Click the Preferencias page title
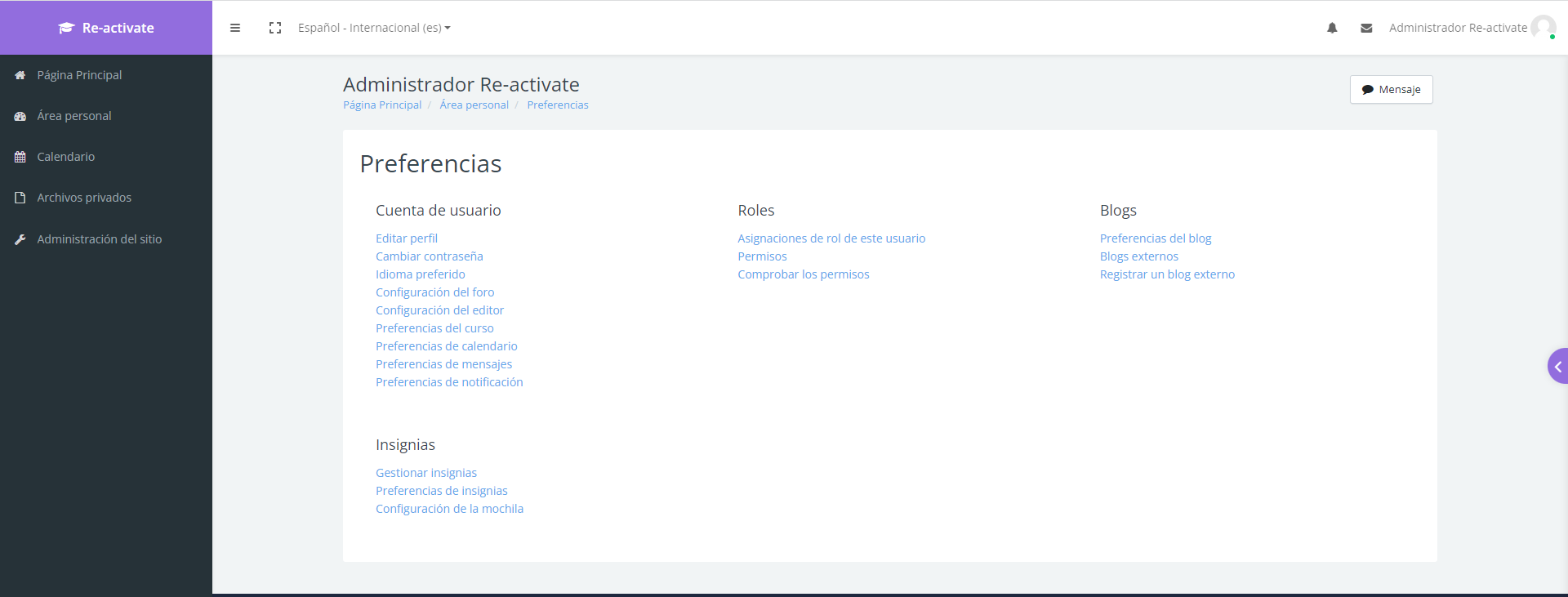This screenshot has height=597, width=1568. coord(430,164)
